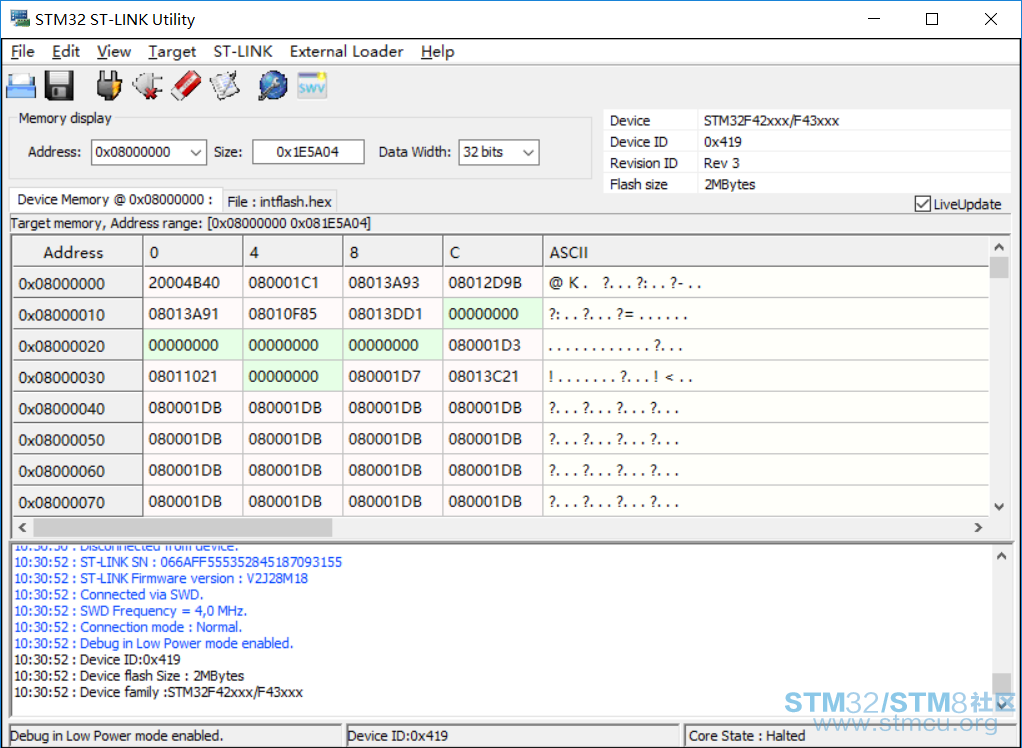Click the memory table scroll right arrow
This screenshot has width=1022, height=748.
978,527
